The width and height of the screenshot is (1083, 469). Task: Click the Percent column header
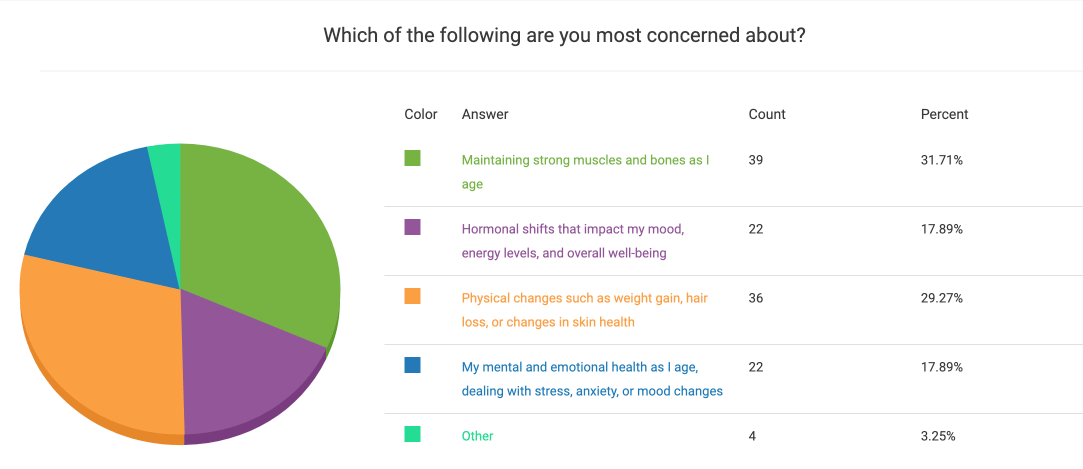pyautogui.click(x=944, y=114)
